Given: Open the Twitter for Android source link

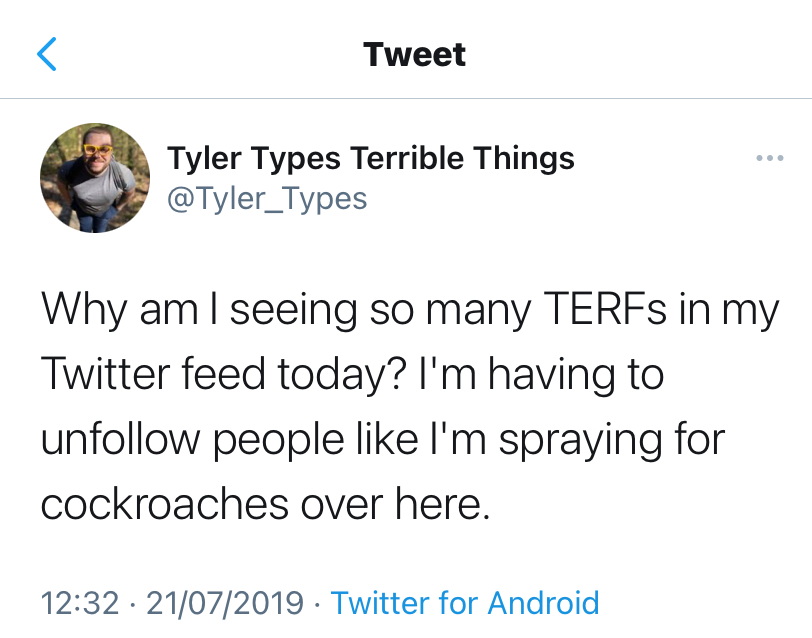Looking at the screenshot, I should [x=464, y=603].
